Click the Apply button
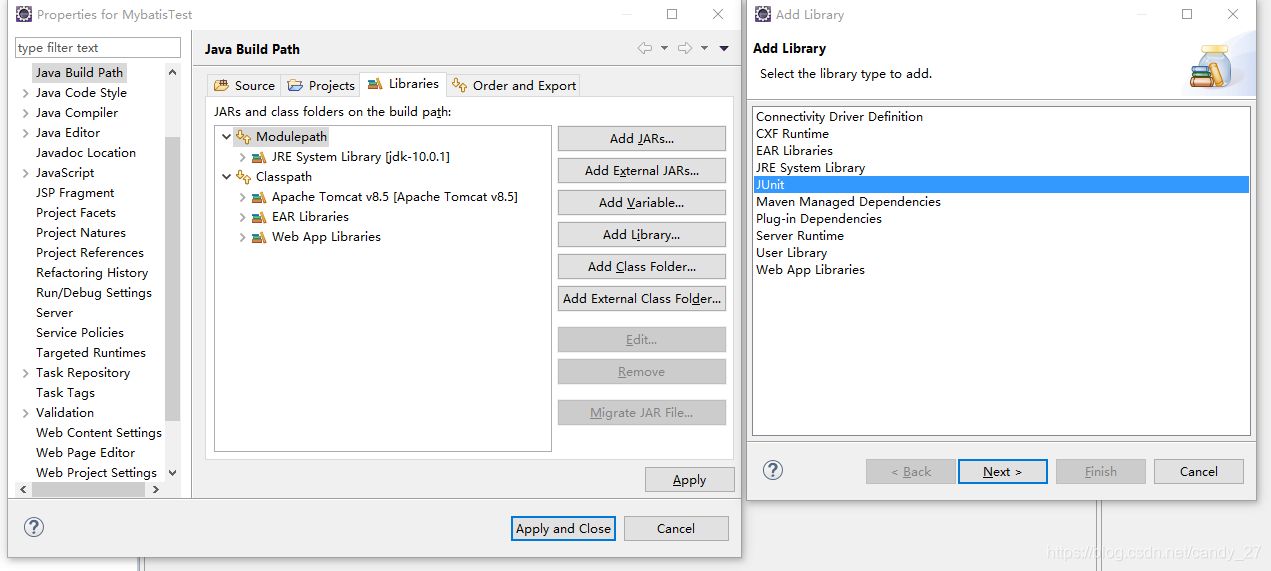1271x571 pixels. 690,480
